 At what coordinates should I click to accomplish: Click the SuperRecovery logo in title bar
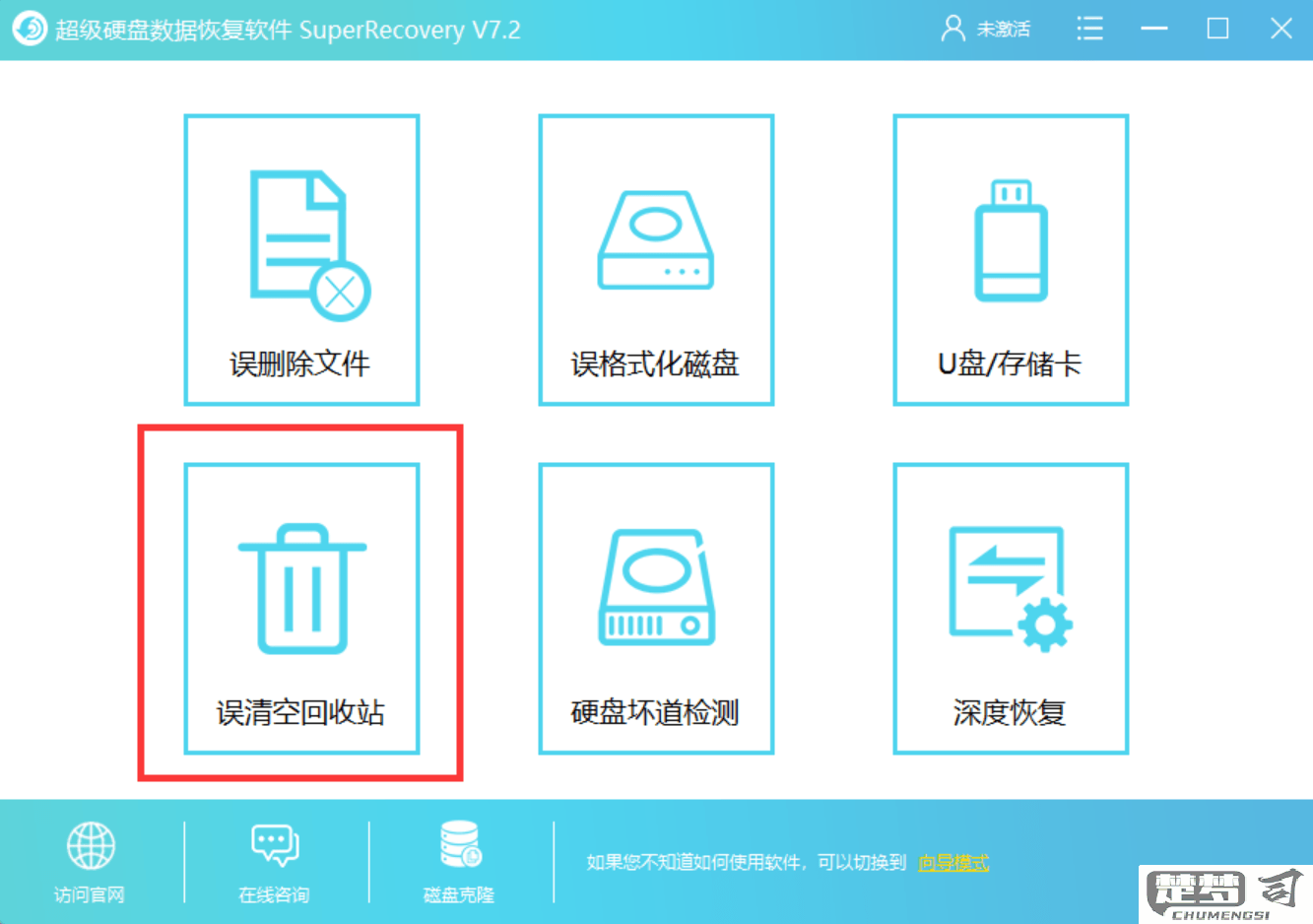click(x=30, y=29)
